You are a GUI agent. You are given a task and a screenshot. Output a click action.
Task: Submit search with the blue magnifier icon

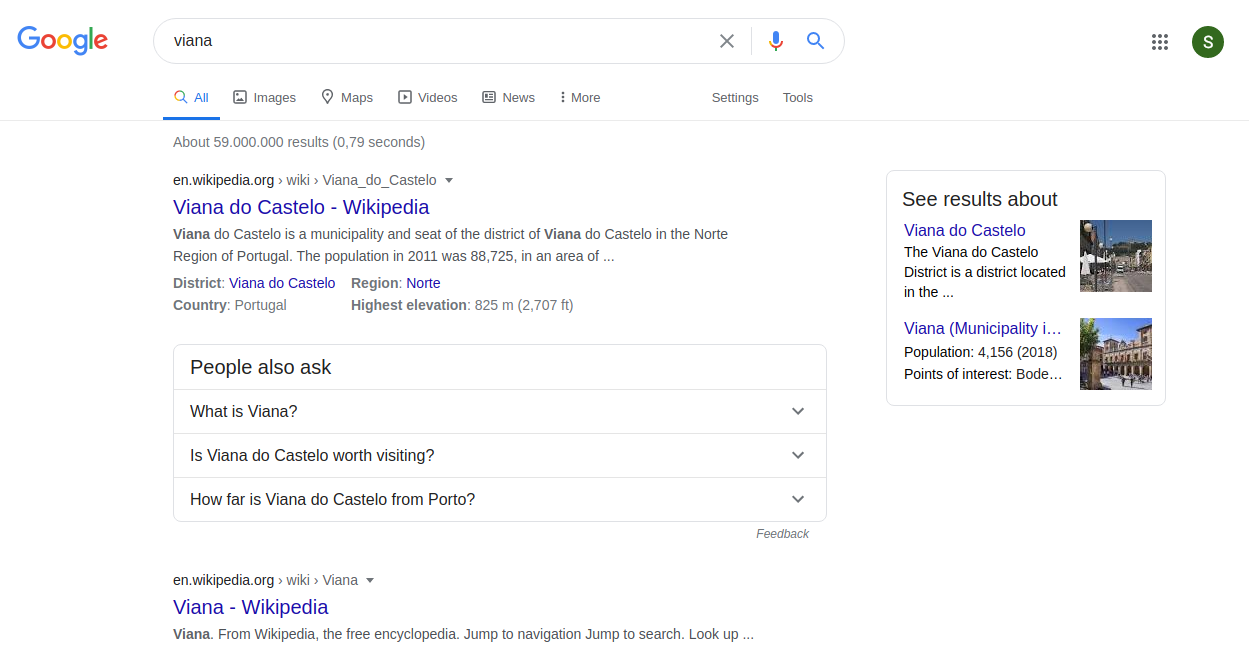pyautogui.click(x=815, y=41)
